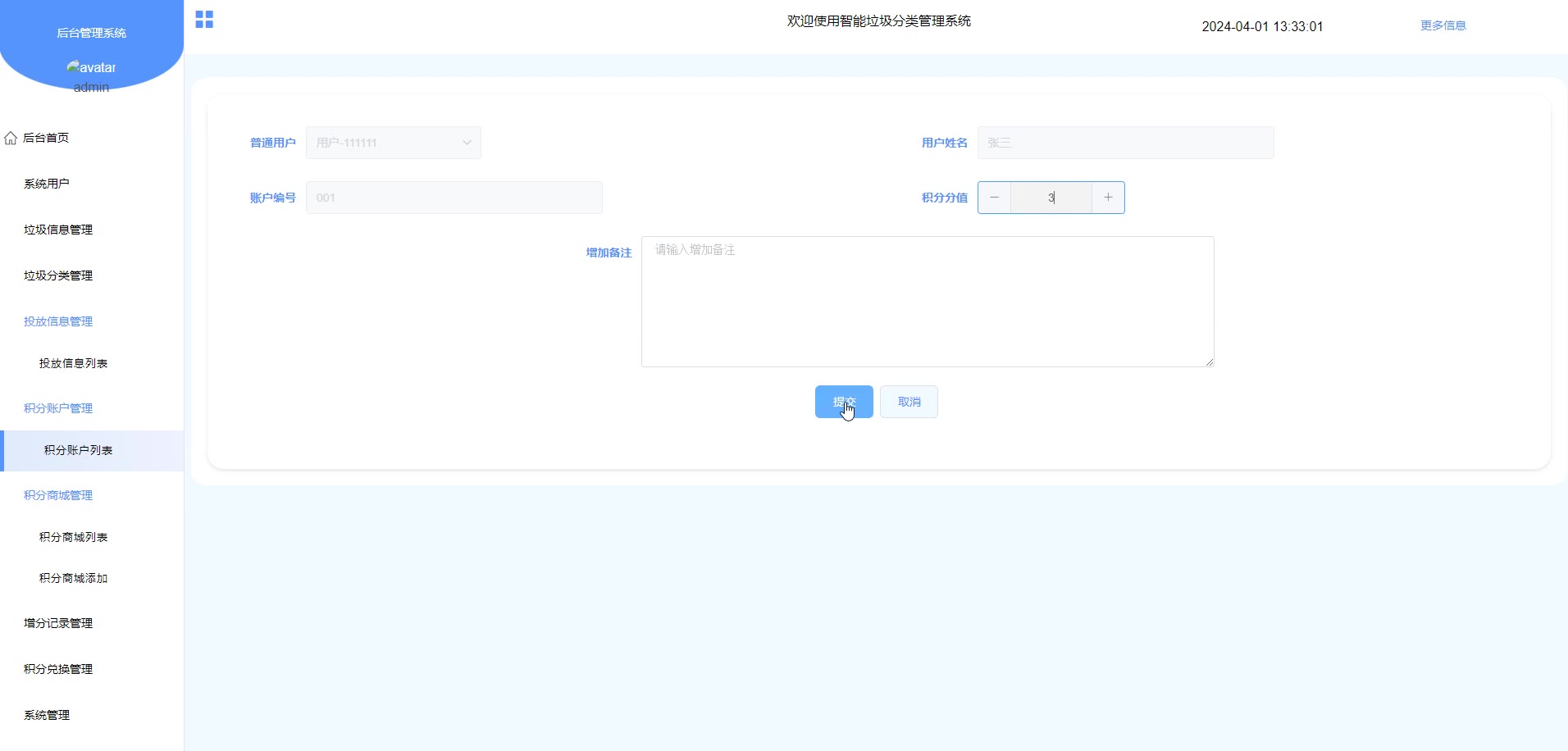Viewport: 1568px width, 751px height.
Task: Click the 账户编号 input field
Action: [454, 198]
